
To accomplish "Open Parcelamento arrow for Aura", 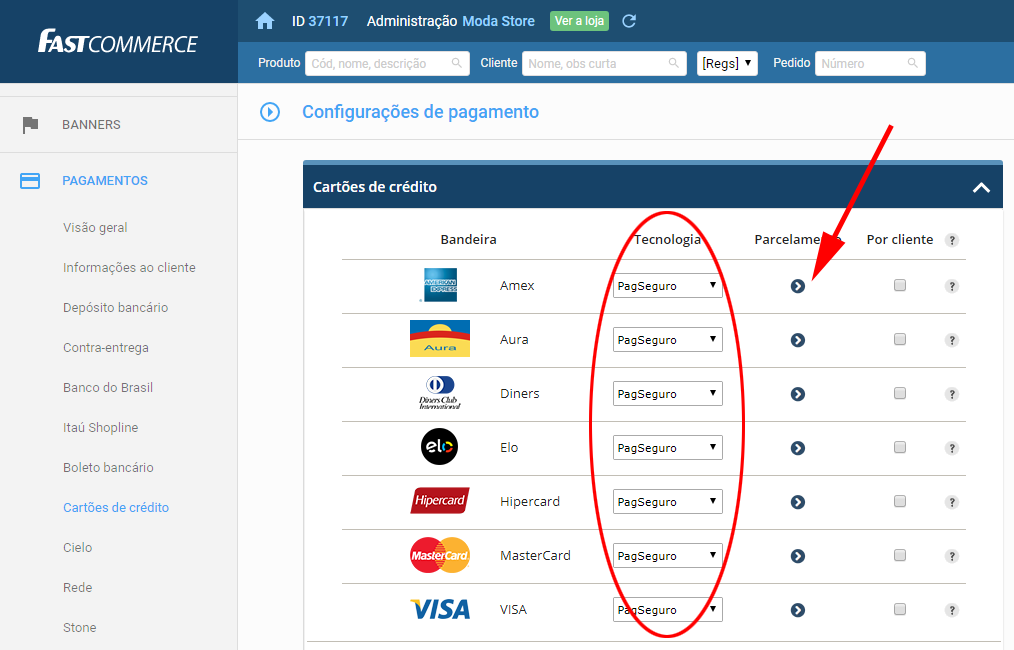I will click(797, 340).
